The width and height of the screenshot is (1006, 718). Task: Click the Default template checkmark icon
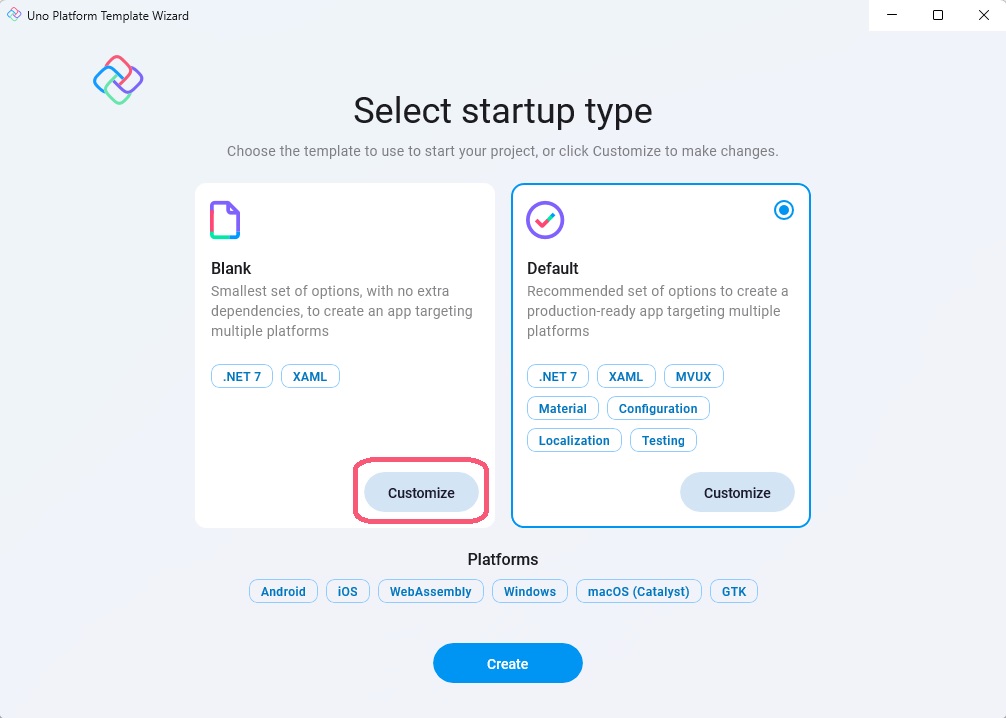click(x=544, y=219)
